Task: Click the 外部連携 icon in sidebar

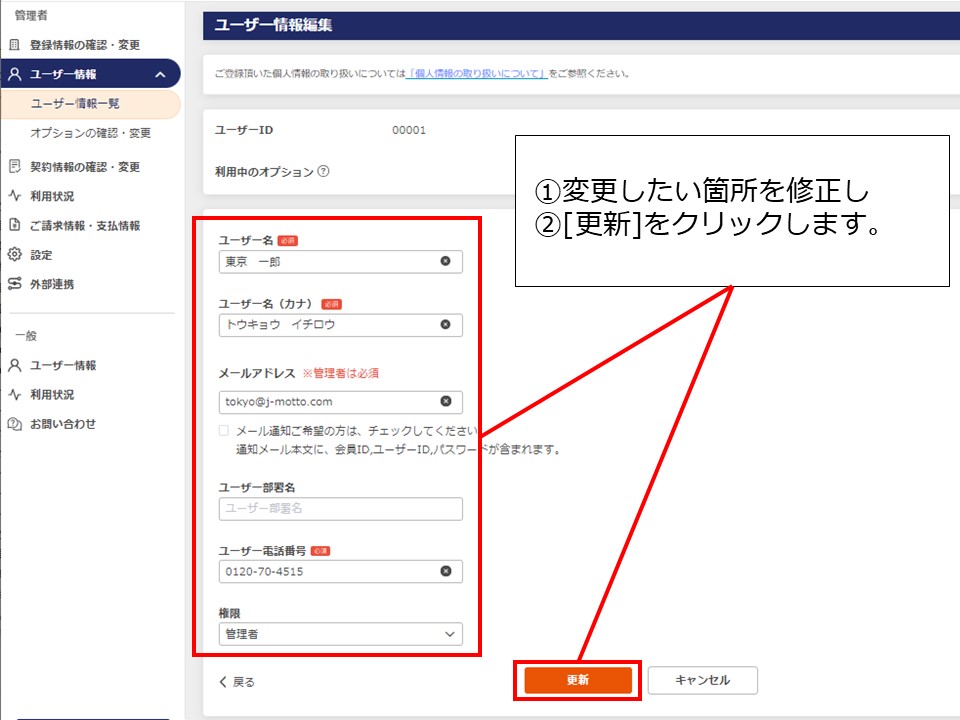Action: 14,284
